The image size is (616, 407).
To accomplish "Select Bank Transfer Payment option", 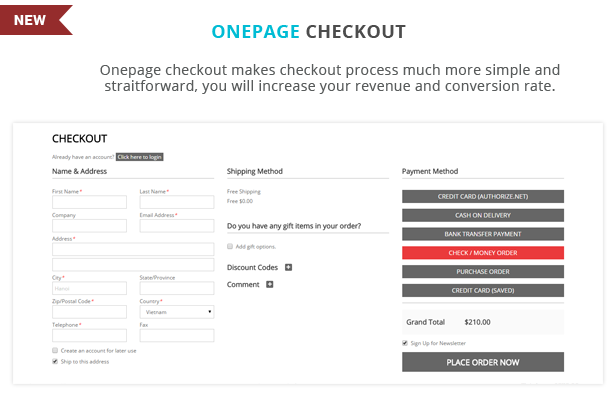I will click(483, 234).
